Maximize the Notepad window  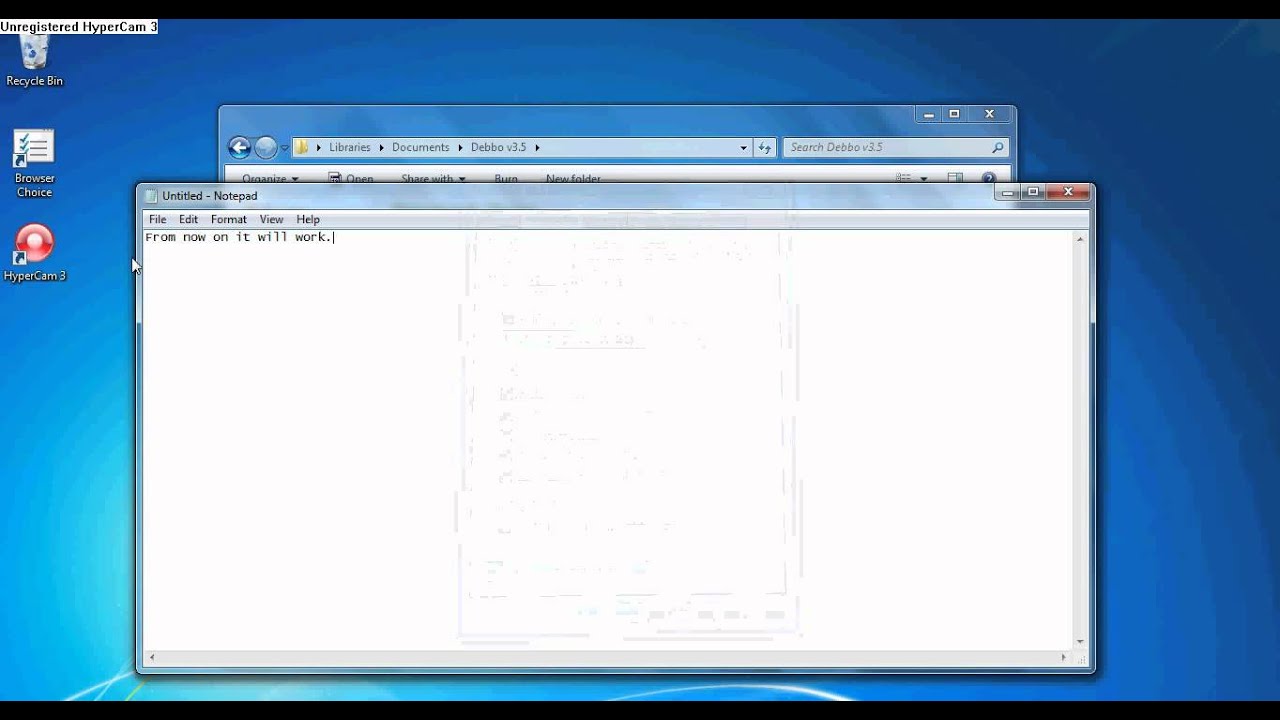(1034, 192)
